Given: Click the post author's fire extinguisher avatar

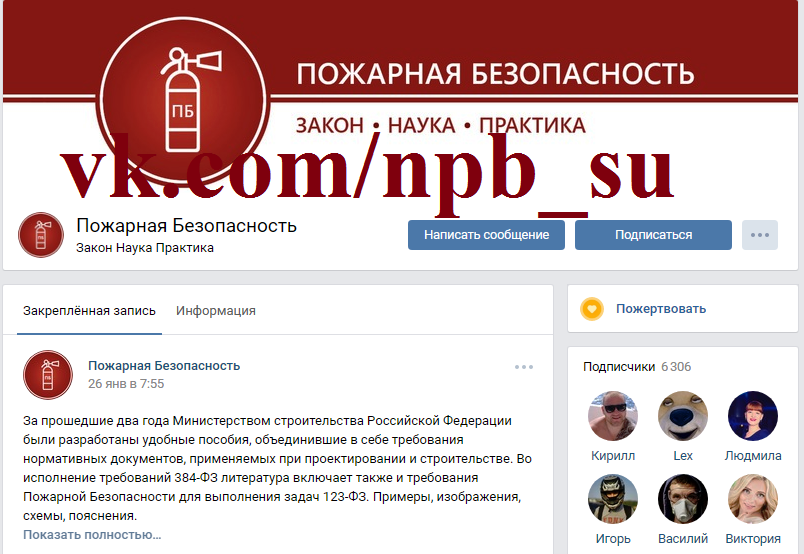Looking at the screenshot, I should click(48, 375).
